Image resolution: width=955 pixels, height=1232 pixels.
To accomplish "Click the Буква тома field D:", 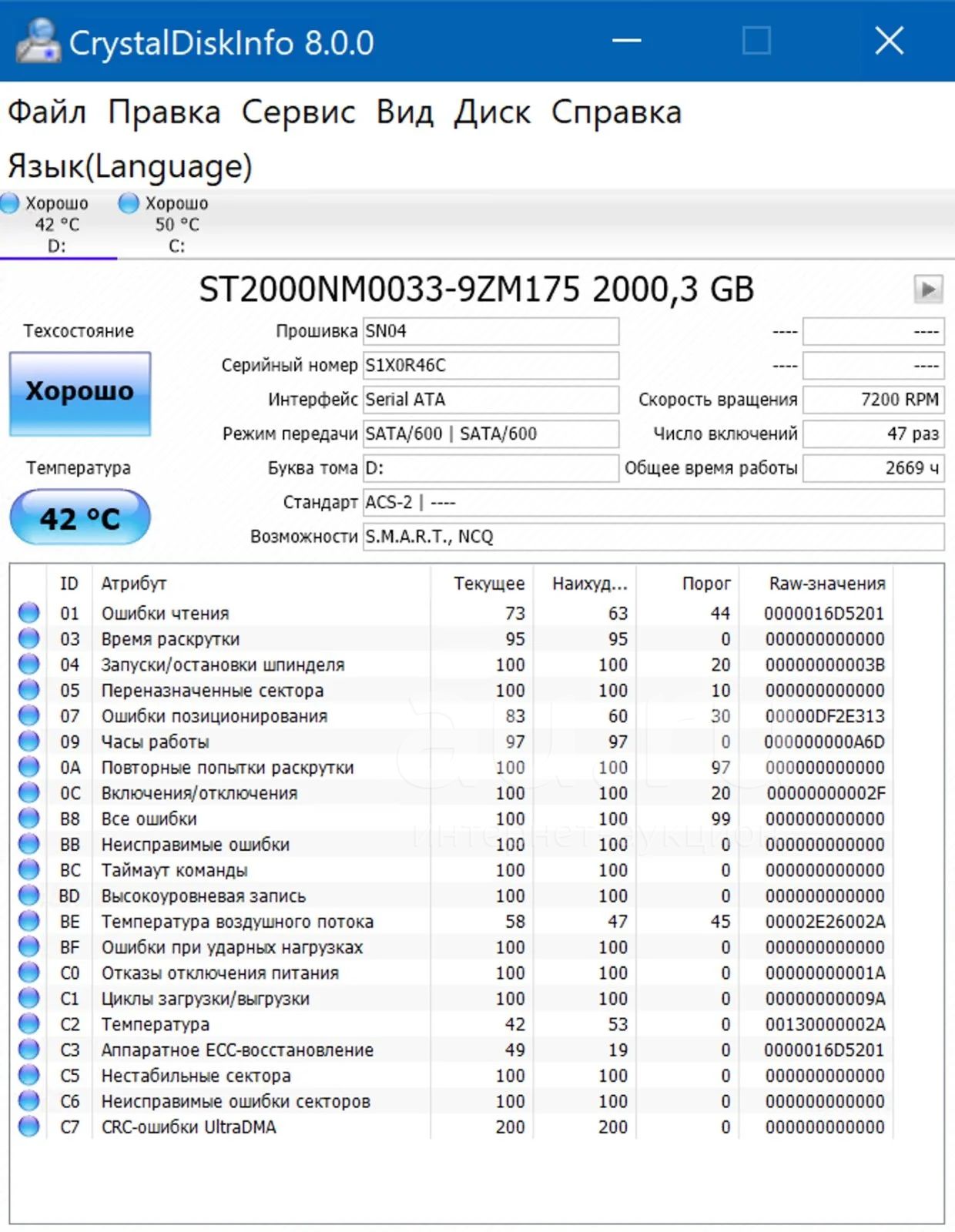I will click(491, 467).
